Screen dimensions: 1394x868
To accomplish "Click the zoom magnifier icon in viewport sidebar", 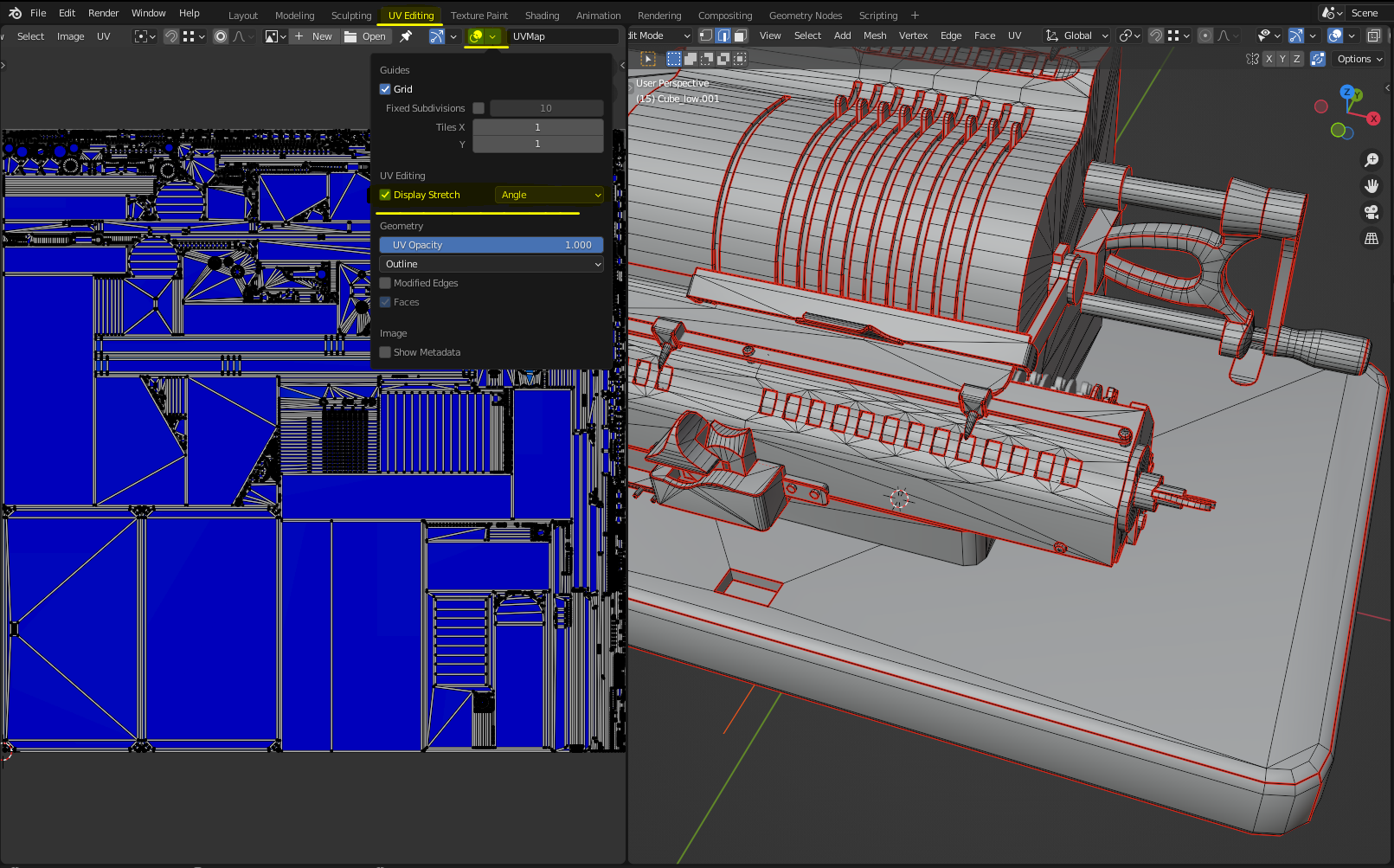I will (x=1372, y=160).
